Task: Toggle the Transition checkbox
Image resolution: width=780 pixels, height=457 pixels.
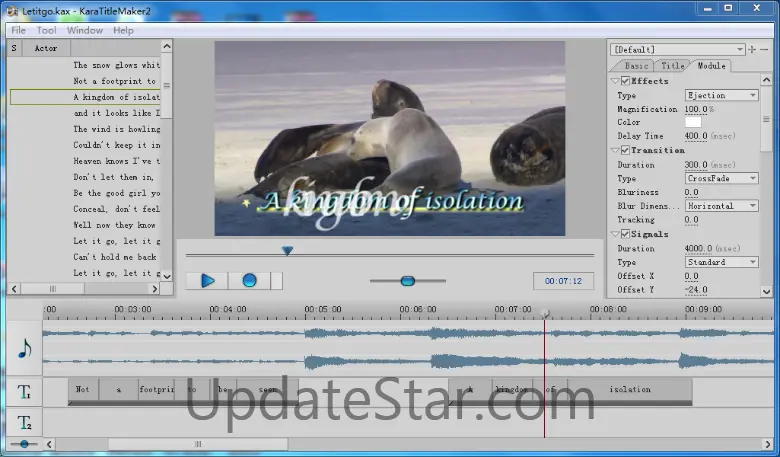Action: click(x=626, y=150)
